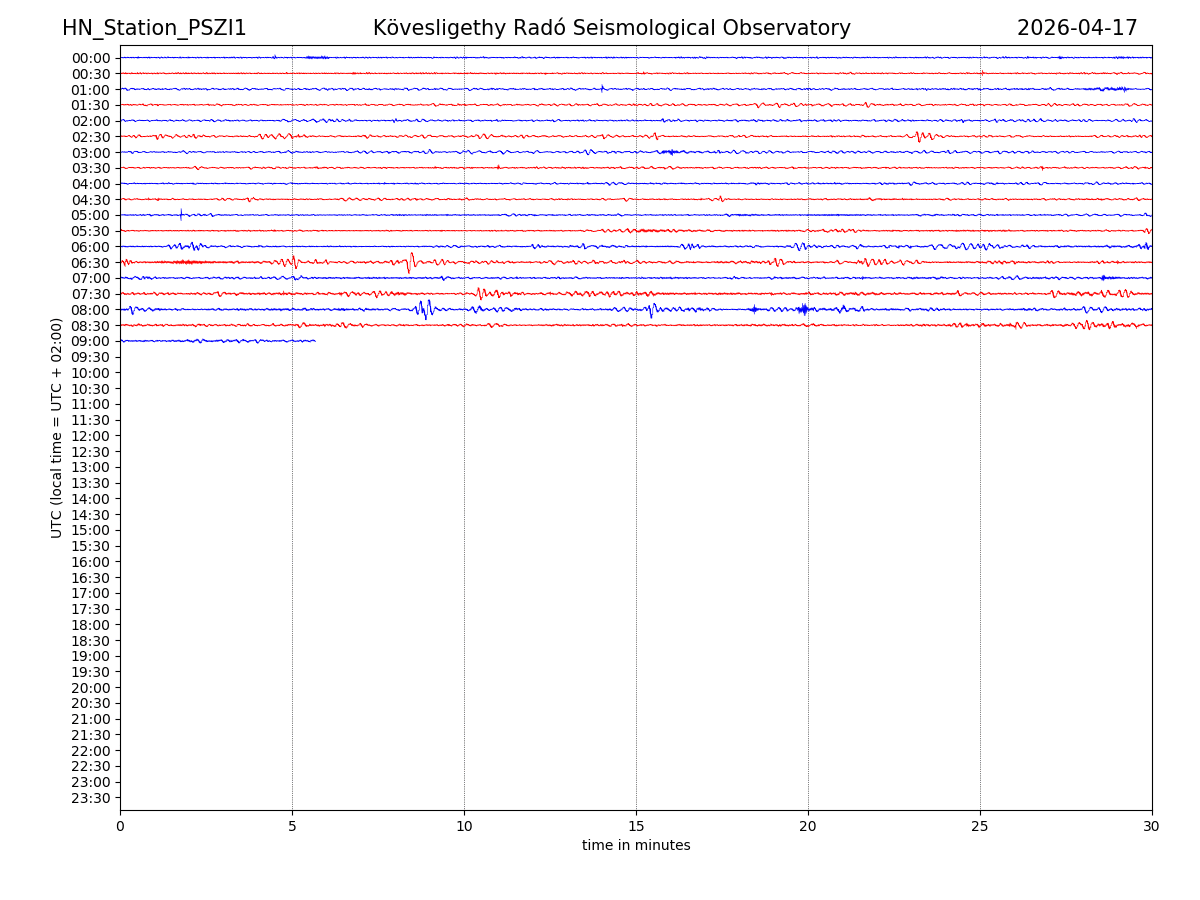Viewport: 1200px width, 900px height.
Task: Click the 5 tick on the minutes axis
Action: 292,827
